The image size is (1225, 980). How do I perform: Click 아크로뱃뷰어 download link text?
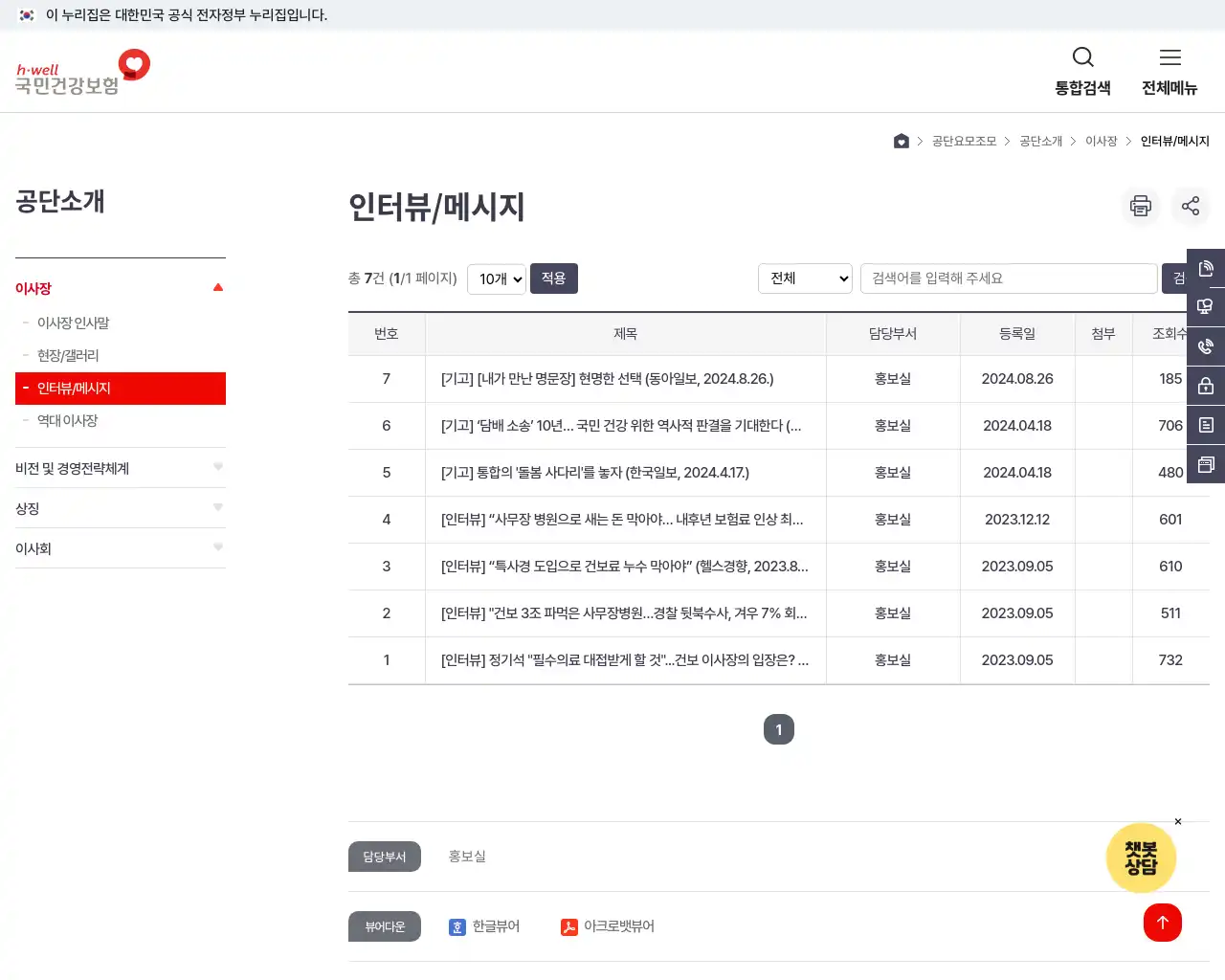click(619, 926)
